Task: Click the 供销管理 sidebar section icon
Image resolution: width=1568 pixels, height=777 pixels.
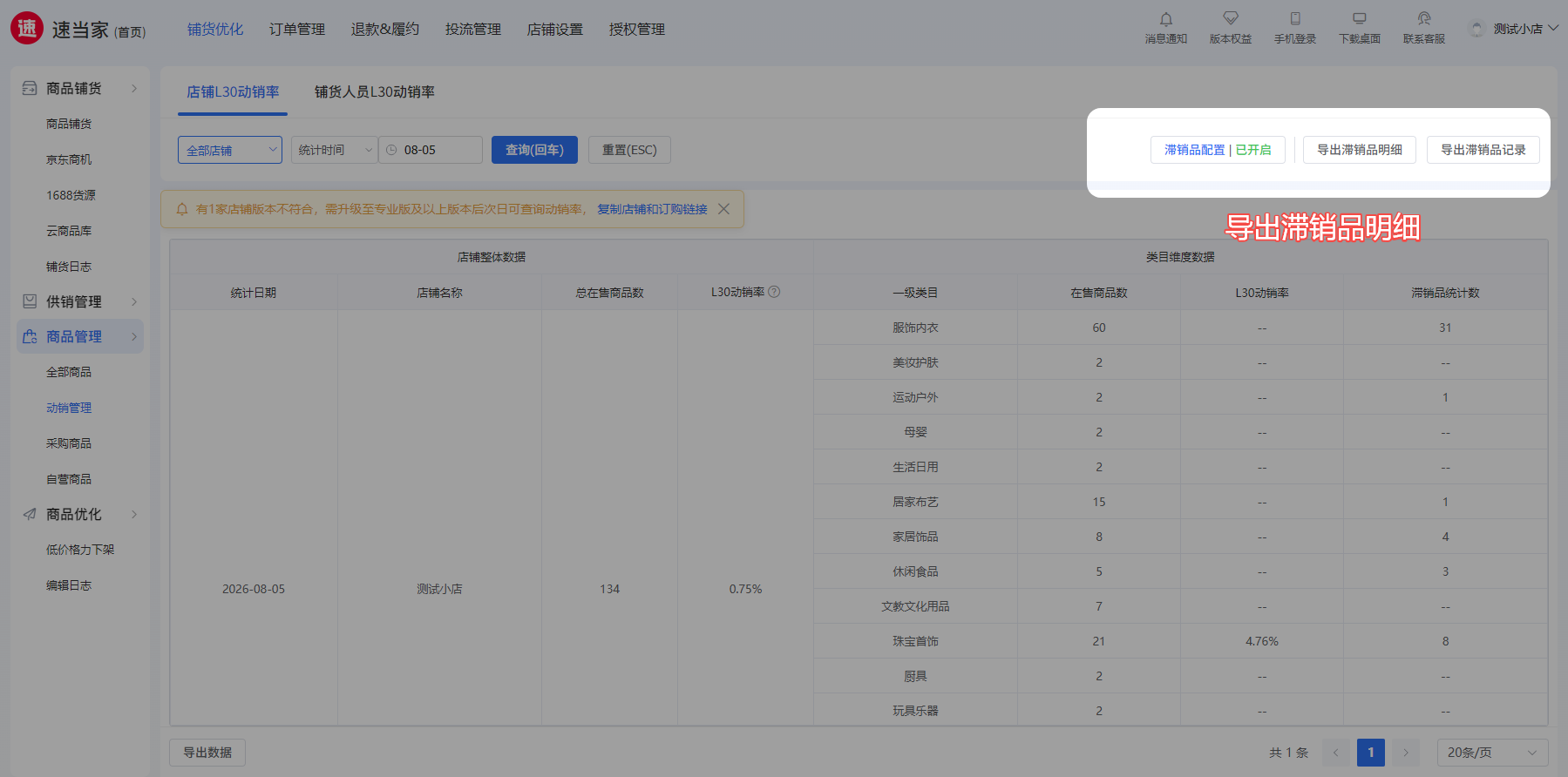Action: [x=30, y=301]
